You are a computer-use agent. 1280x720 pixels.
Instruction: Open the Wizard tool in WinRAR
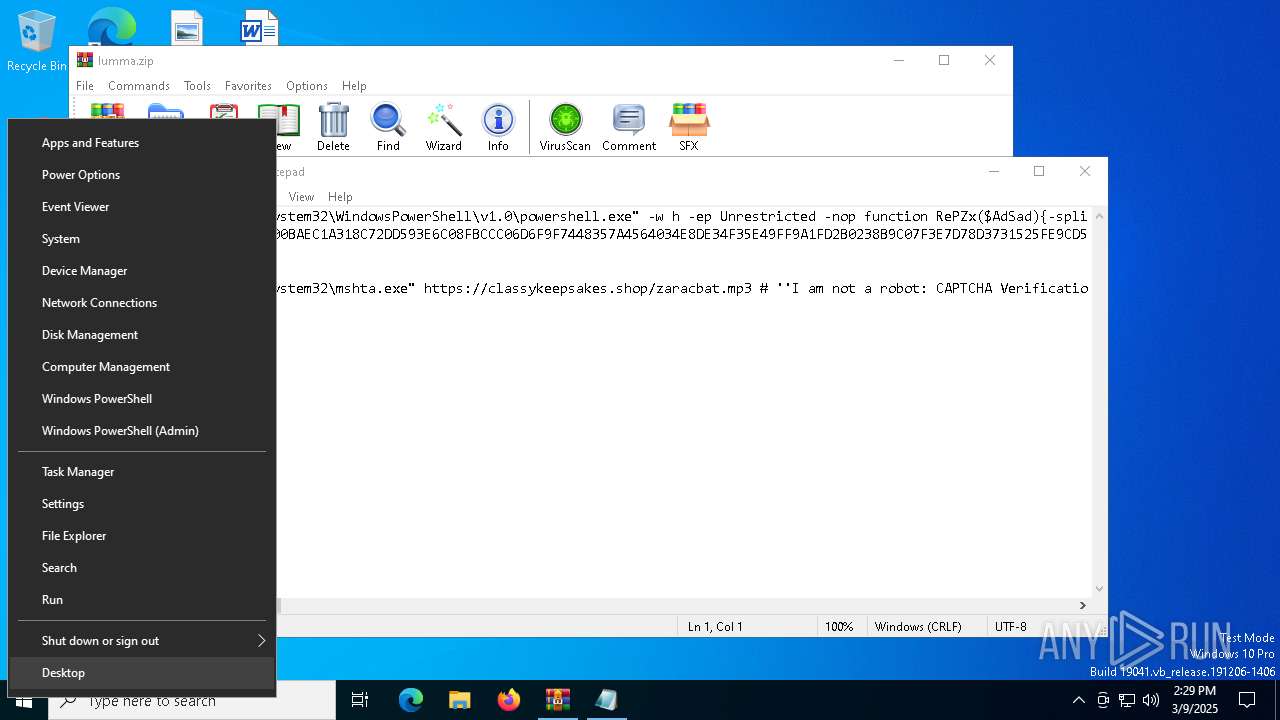tap(443, 127)
